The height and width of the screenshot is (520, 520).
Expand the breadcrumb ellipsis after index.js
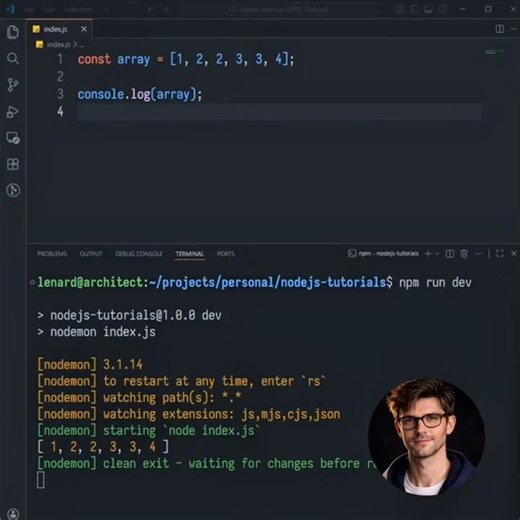82,45
